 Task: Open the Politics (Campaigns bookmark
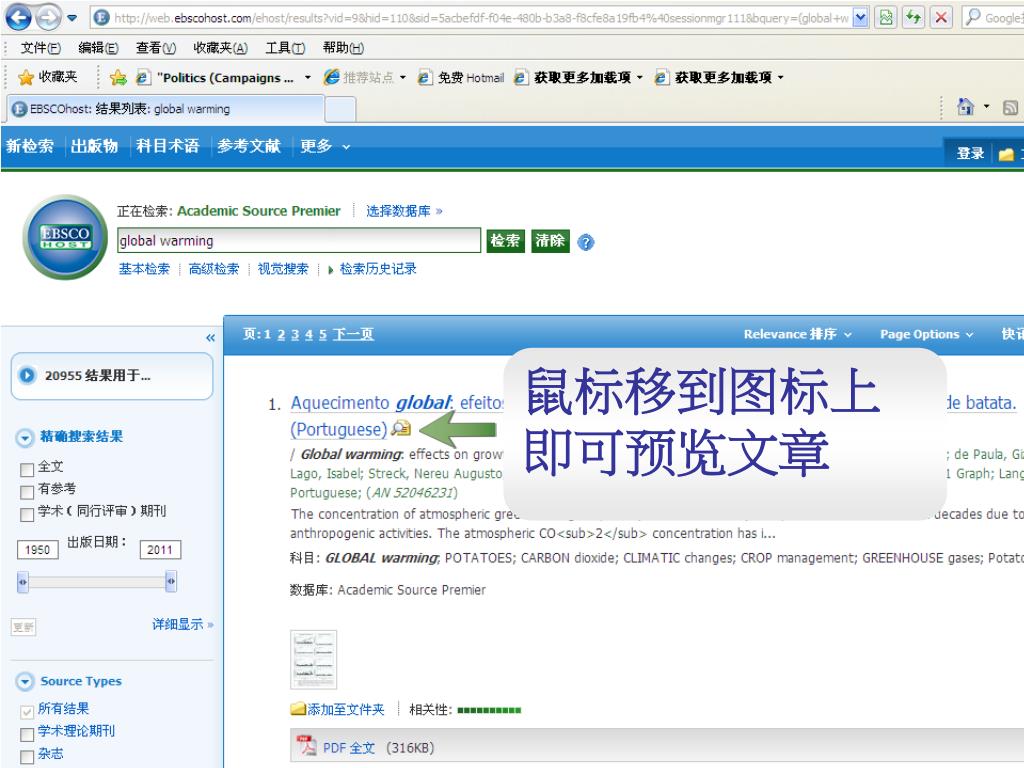click(x=216, y=78)
